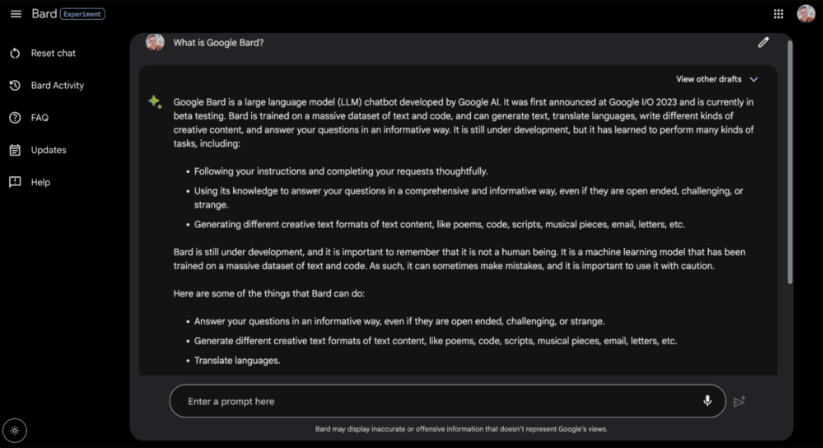Click the user avatar beside the question
Screen dimensions: 823x448
(x=155, y=43)
